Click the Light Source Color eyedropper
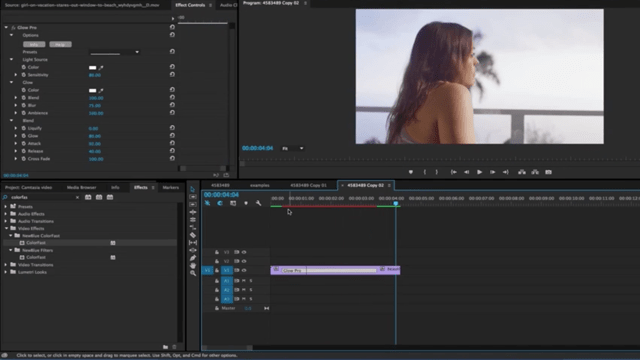The height and width of the screenshot is (360, 640). pos(101,67)
